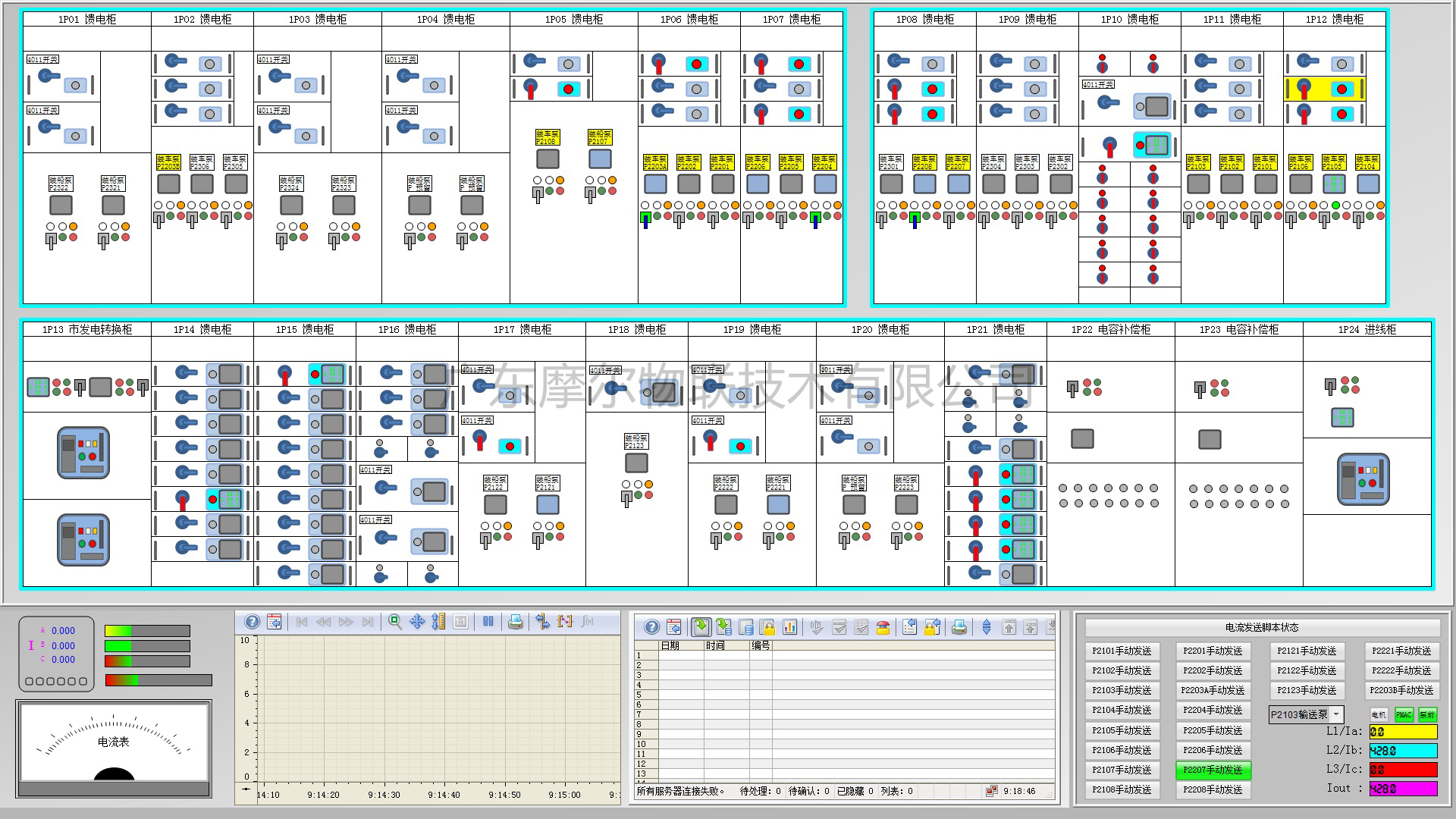Print the alarm list

point(959,627)
